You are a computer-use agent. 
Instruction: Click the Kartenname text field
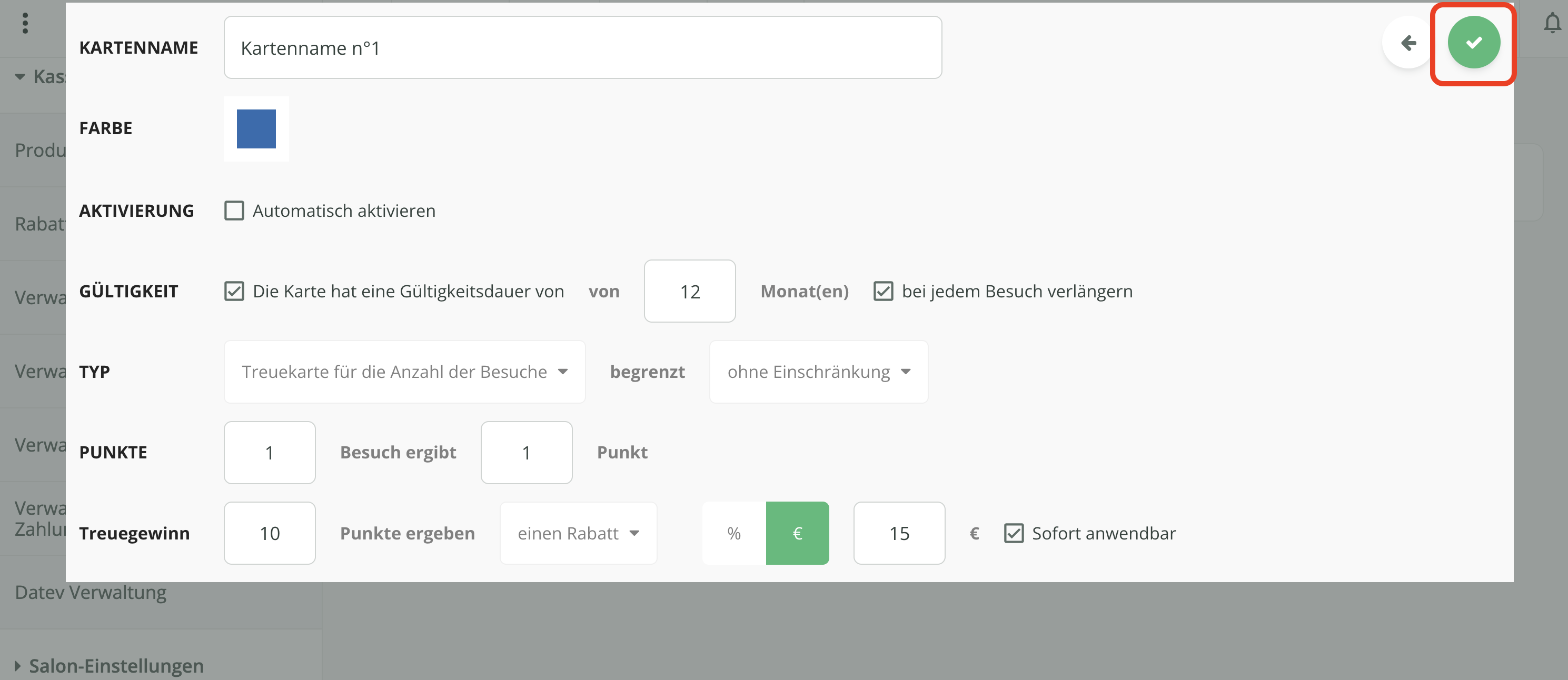pyautogui.click(x=582, y=47)
